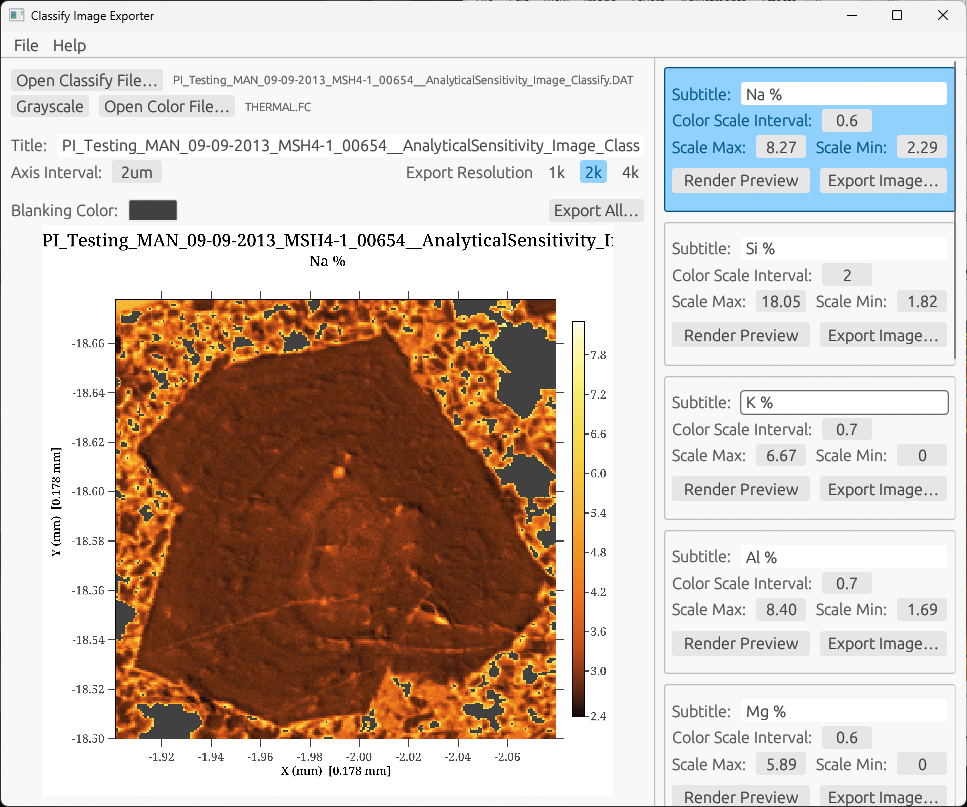Edit the Axis Interval 2um field

(136, 172)
